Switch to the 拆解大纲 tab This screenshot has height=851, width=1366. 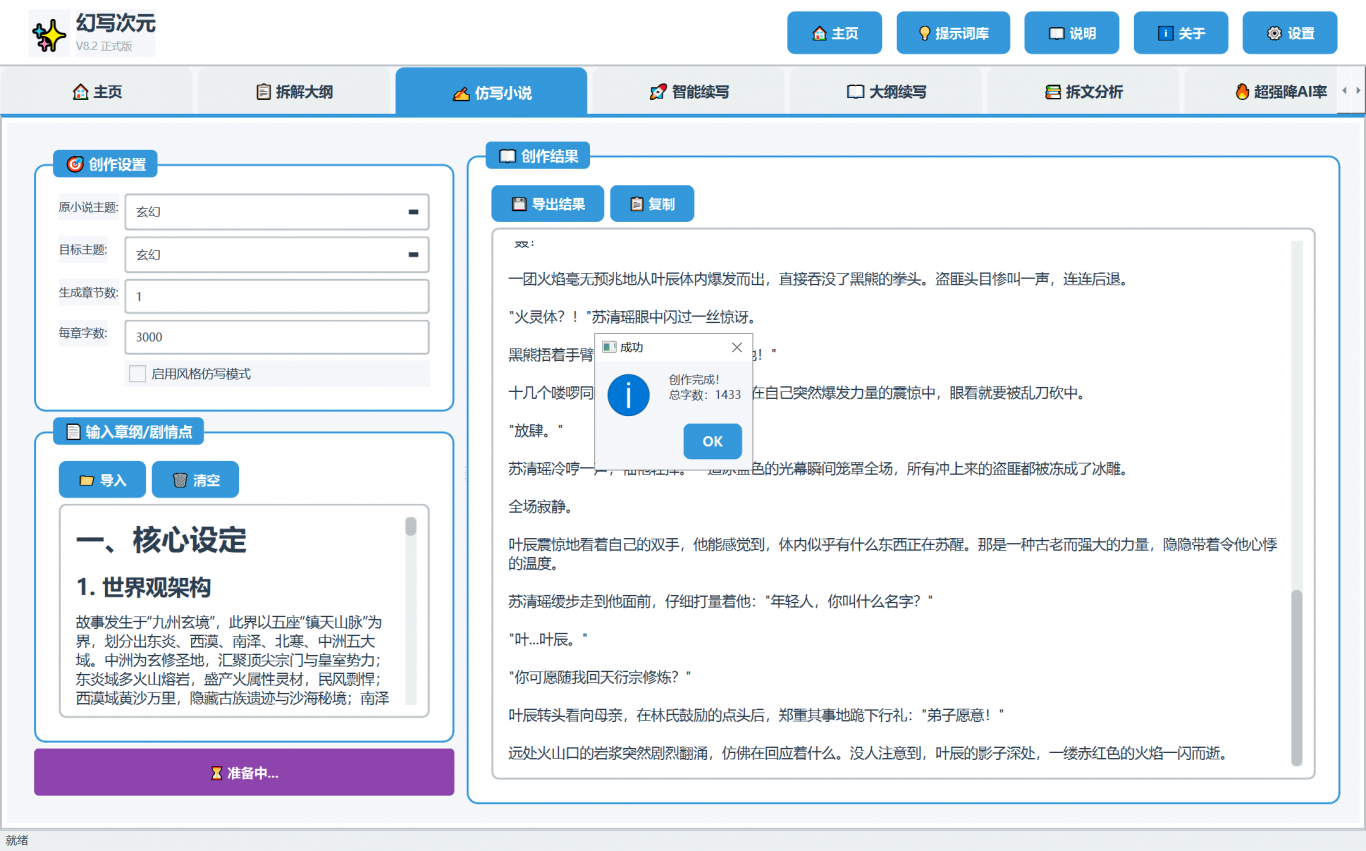tap(294, 92)
